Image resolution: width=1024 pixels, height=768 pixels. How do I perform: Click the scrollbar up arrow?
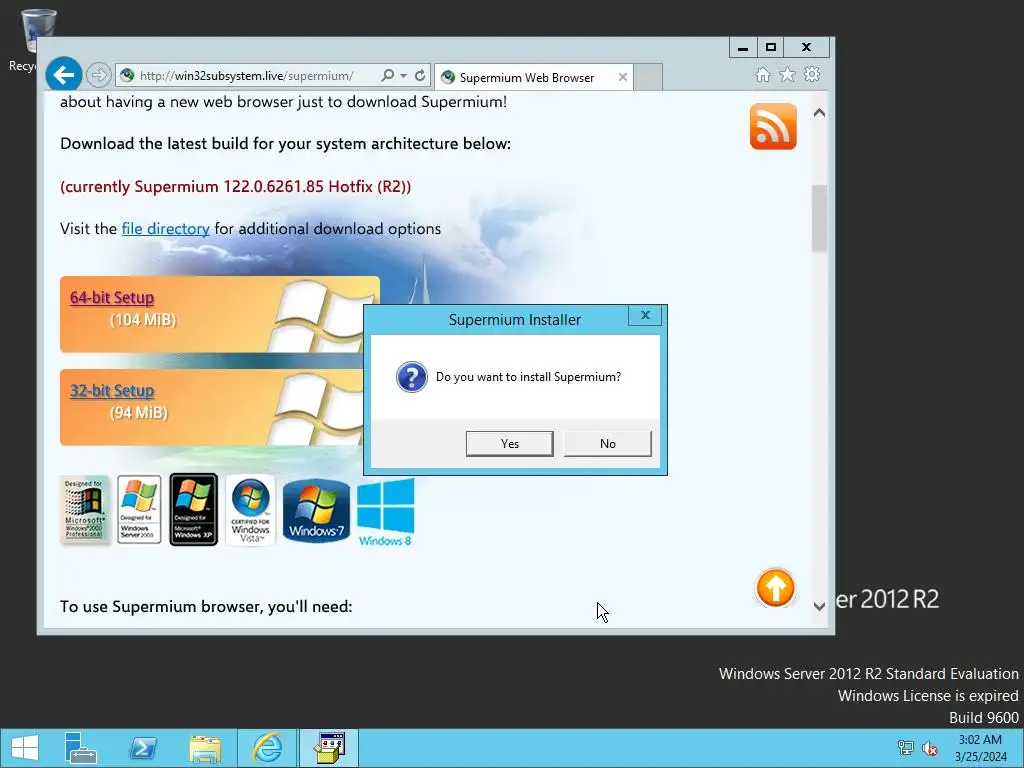click(820, 113)
